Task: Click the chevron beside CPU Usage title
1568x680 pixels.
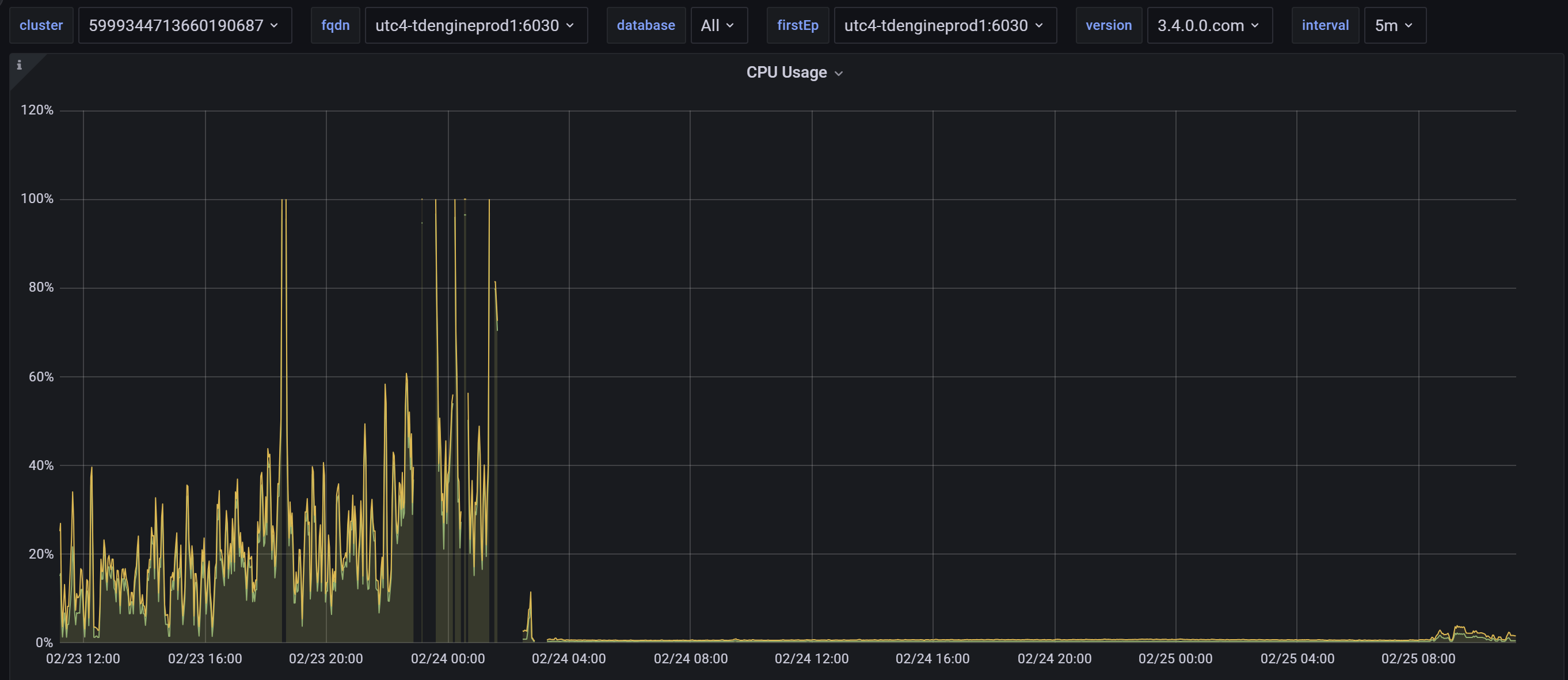Action: click(838, 74)
